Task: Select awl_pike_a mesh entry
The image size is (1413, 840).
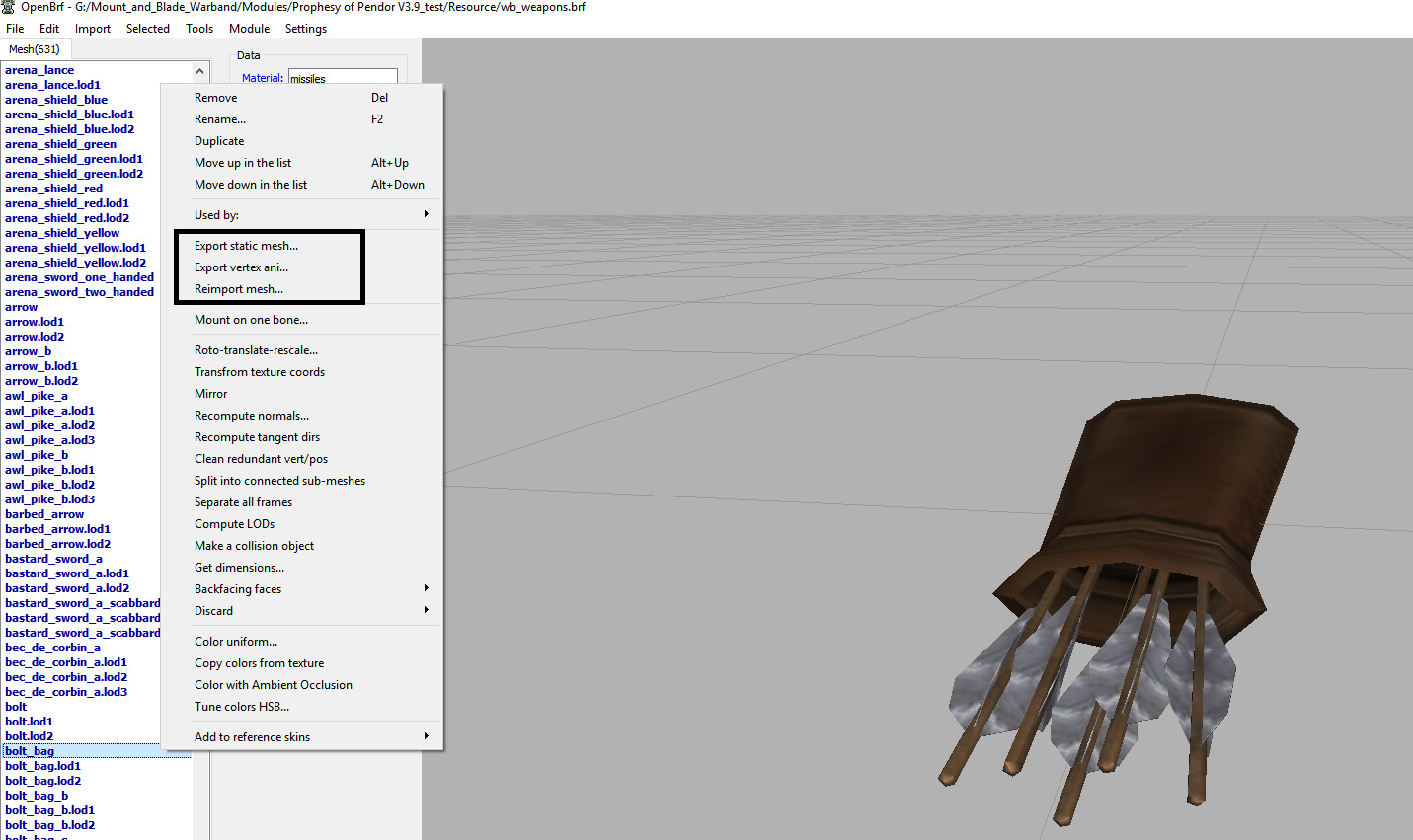Action: [37, 396]
